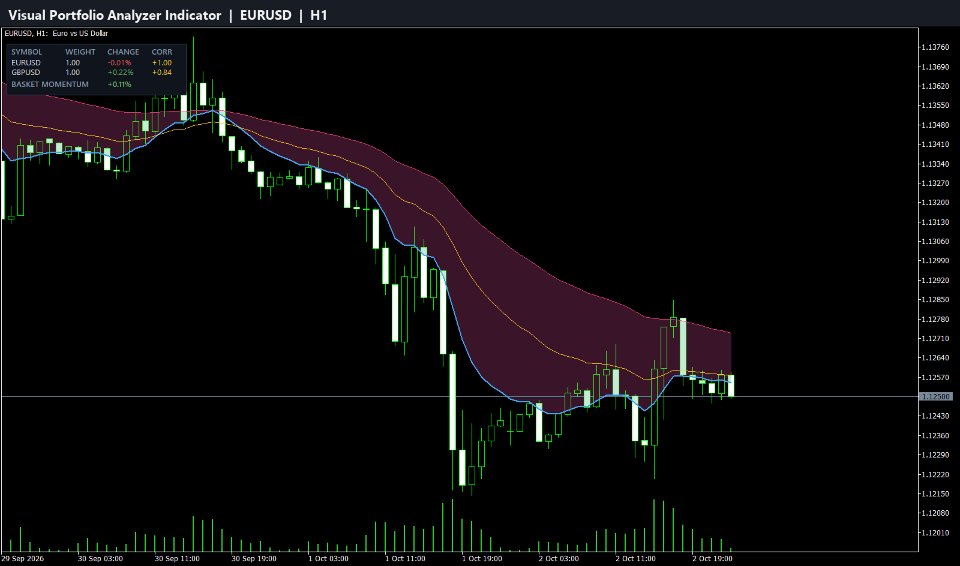Click price axis label 1.12150
The image size is (960, 566).
pos(937,494)
